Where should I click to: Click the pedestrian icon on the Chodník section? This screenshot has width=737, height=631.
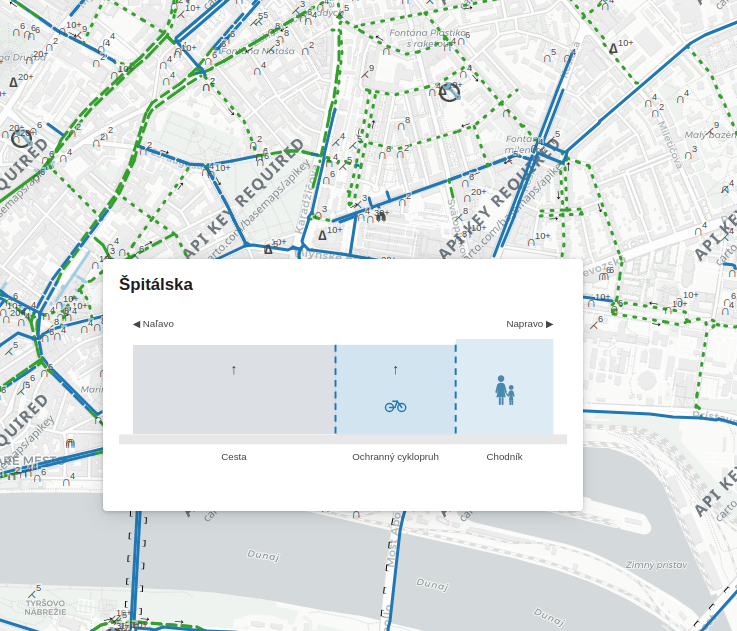(x=504, y=390)
